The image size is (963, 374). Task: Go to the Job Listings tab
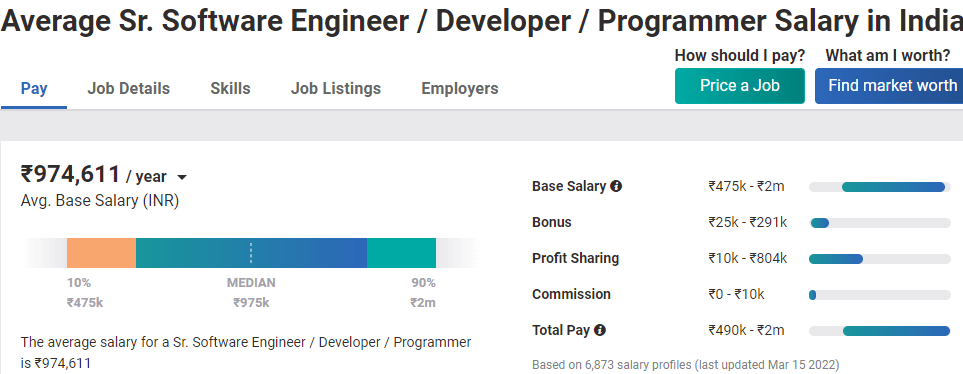336,88
